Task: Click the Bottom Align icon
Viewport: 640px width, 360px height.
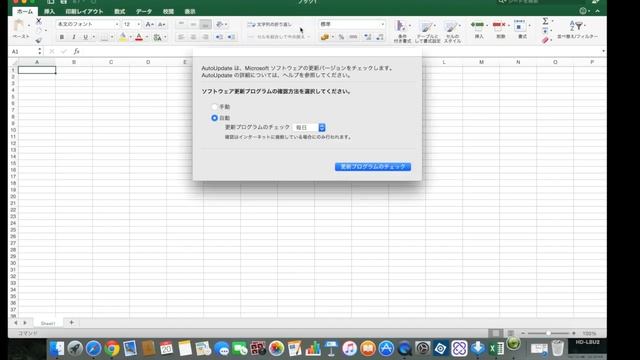Action: pyautogui.click(x=205, y=24)
